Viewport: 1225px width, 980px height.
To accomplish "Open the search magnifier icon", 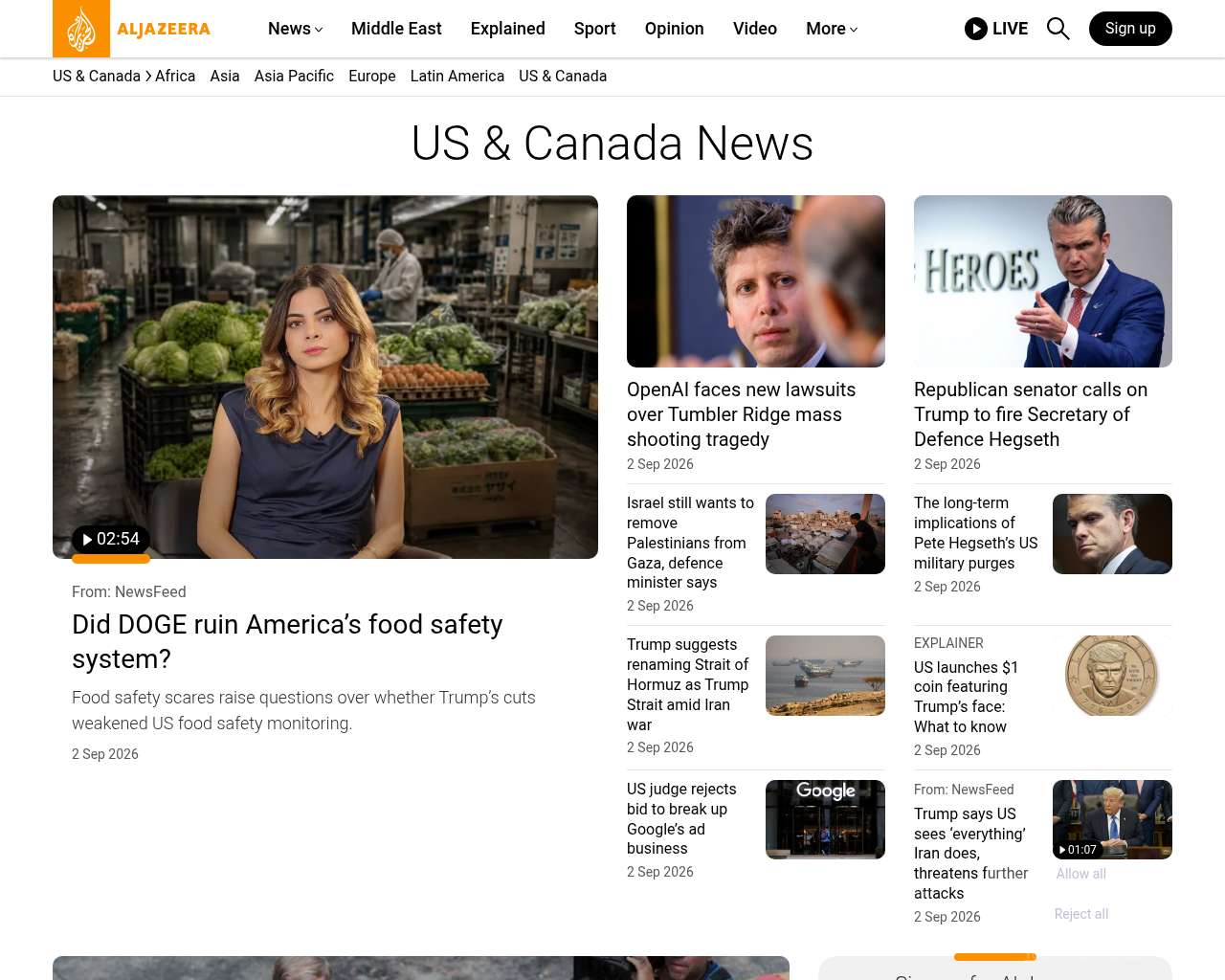I will click(1058, 29).
